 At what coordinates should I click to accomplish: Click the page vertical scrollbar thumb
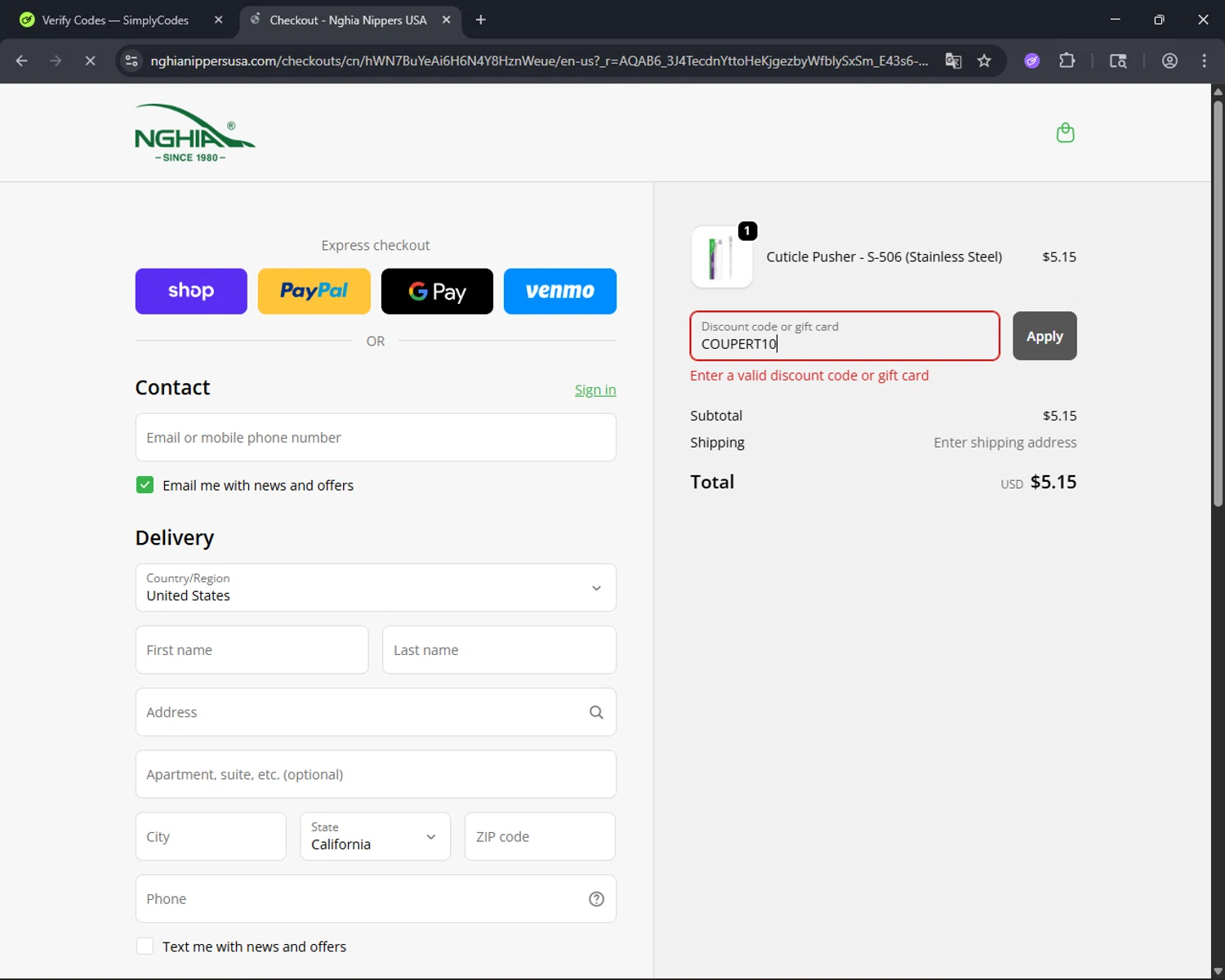tap(1218, 302)
